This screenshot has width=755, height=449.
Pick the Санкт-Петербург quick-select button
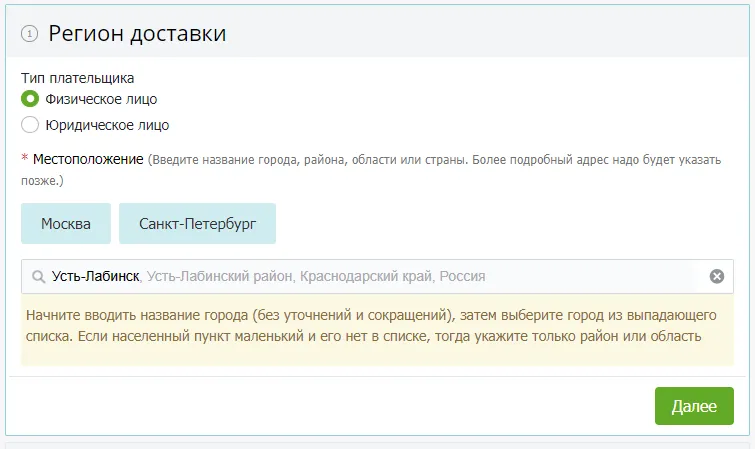197,224
